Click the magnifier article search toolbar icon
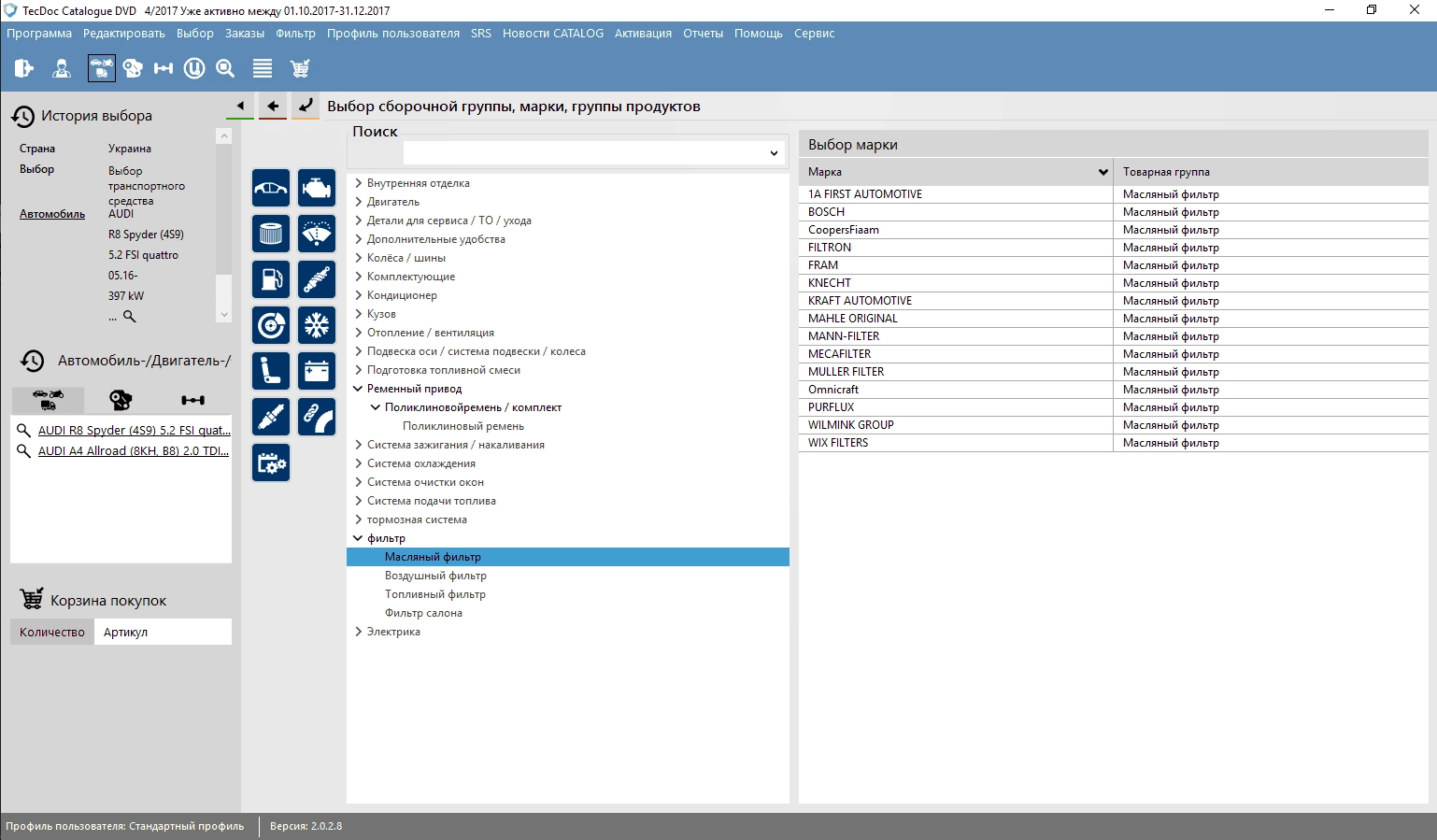This screenshot has height=840, width=1437. pyautogui.click(x=225, y=68)
